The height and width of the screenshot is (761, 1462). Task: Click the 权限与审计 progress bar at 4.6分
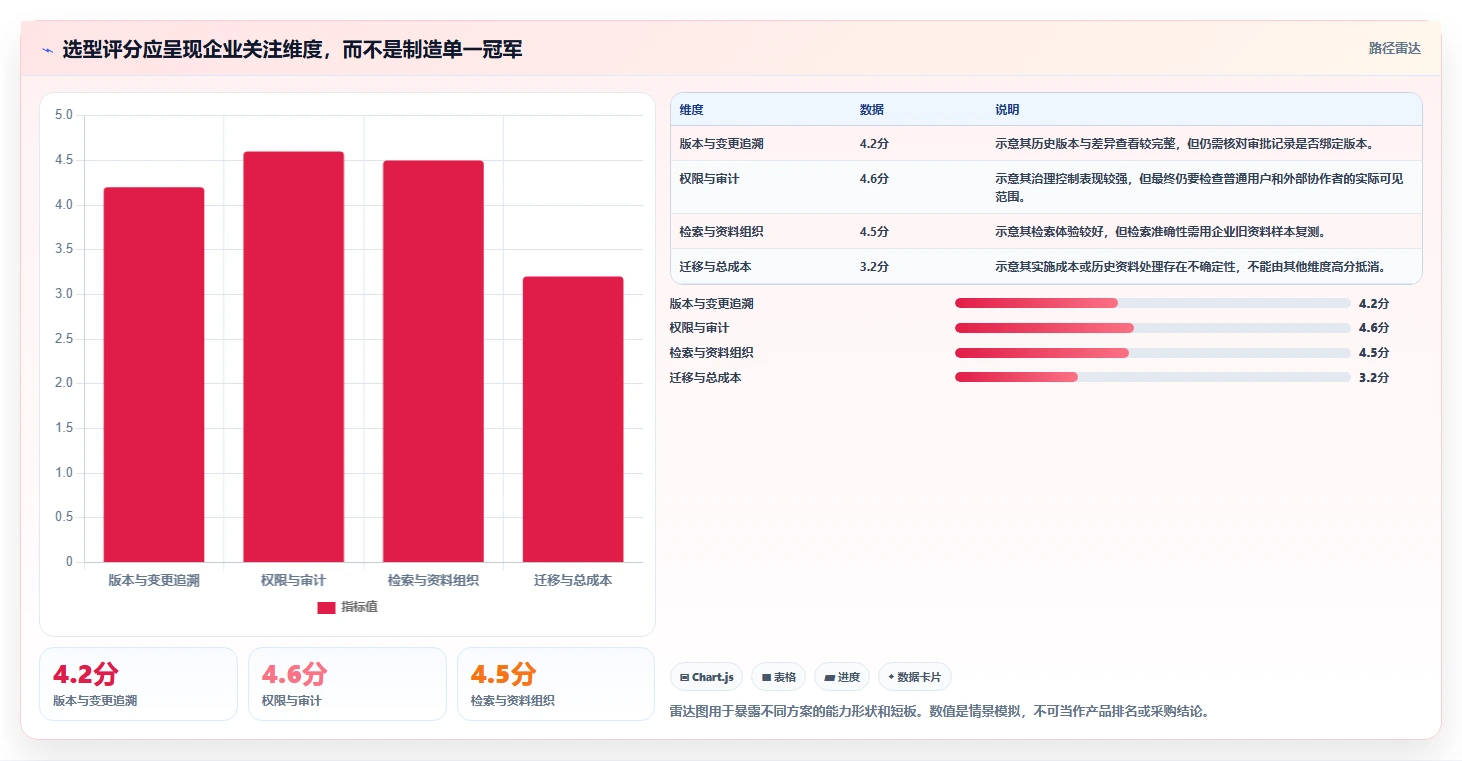click(x=1153, y=328)
